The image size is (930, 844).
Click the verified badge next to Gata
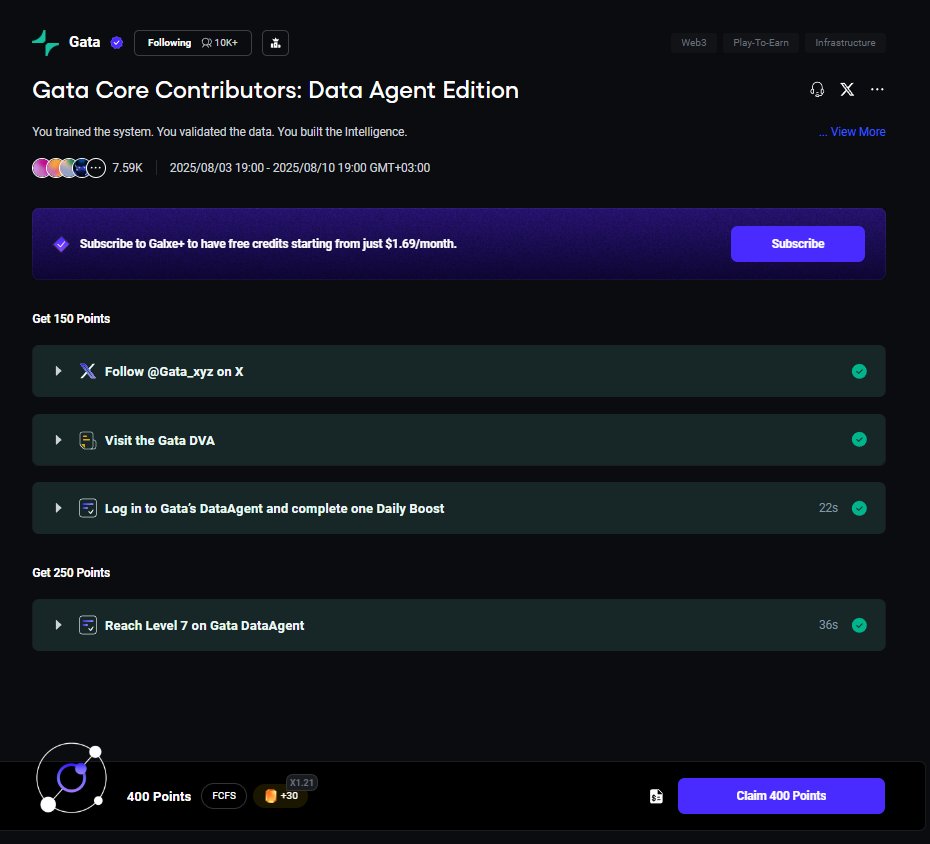click(117, 42)
